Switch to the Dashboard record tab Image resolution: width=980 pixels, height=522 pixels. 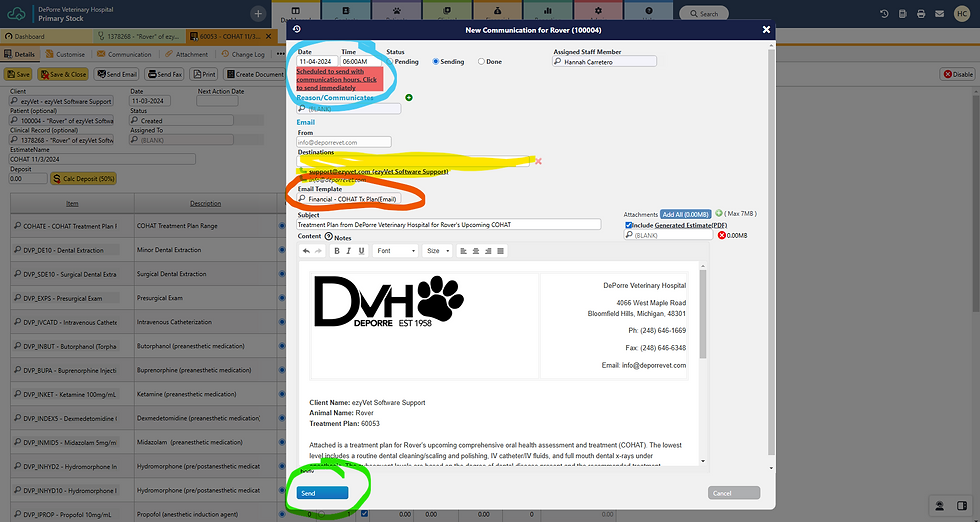(48, 36)
